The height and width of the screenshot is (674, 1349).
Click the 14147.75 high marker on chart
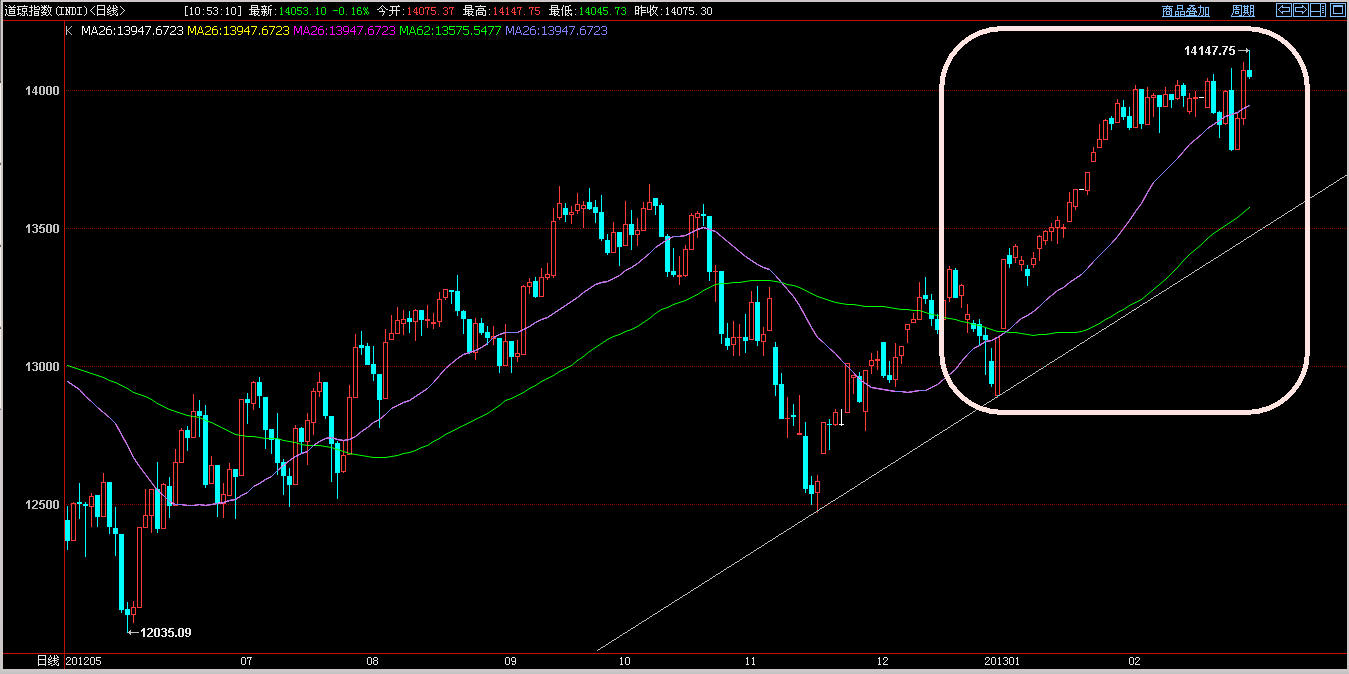1210,50
